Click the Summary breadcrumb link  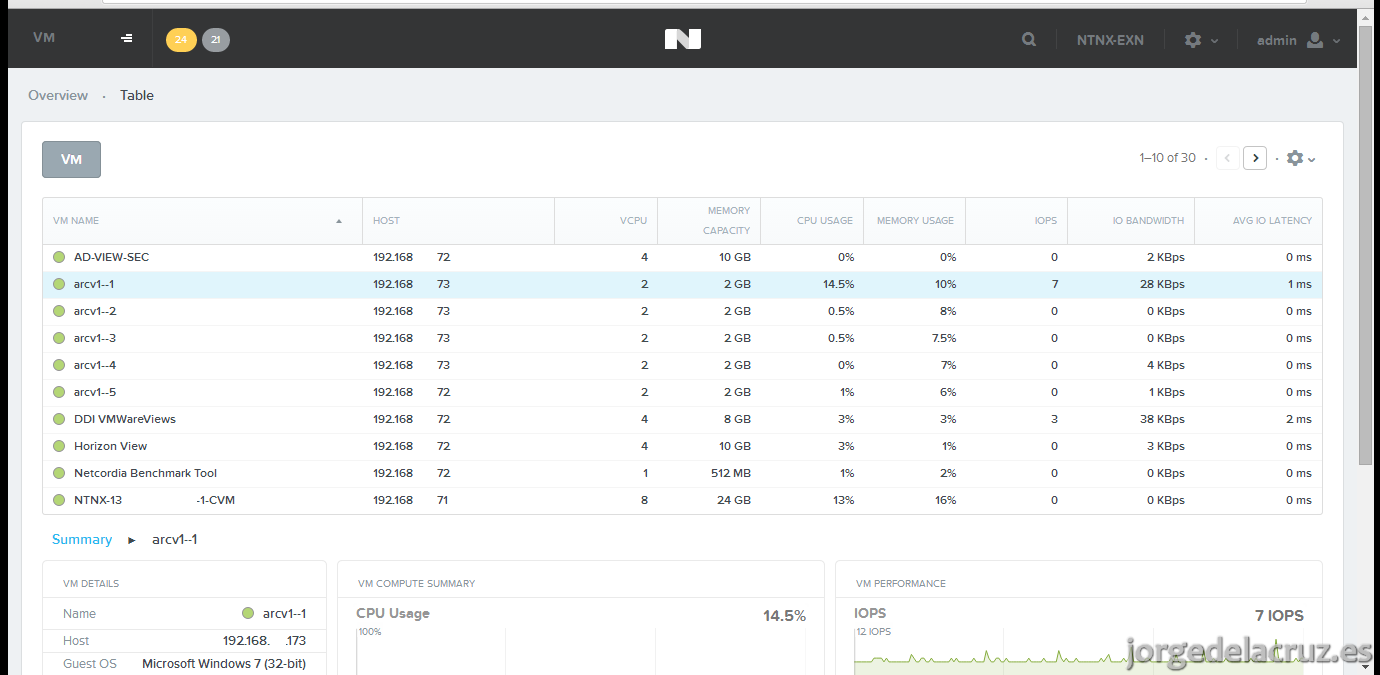tap(82, 539)
